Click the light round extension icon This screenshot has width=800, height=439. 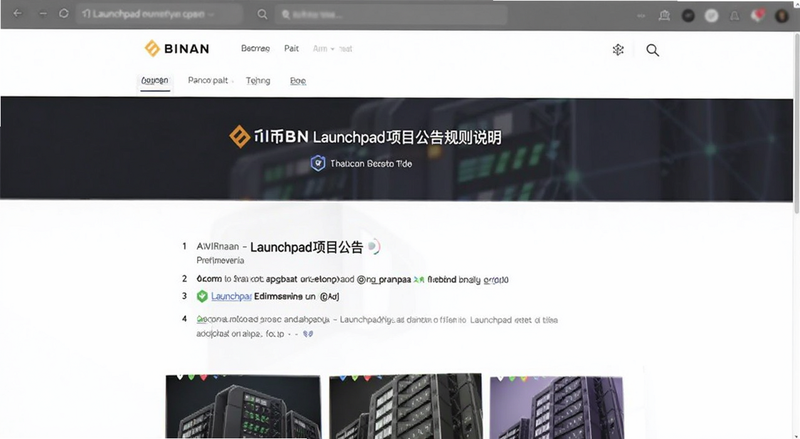point(711,15)
